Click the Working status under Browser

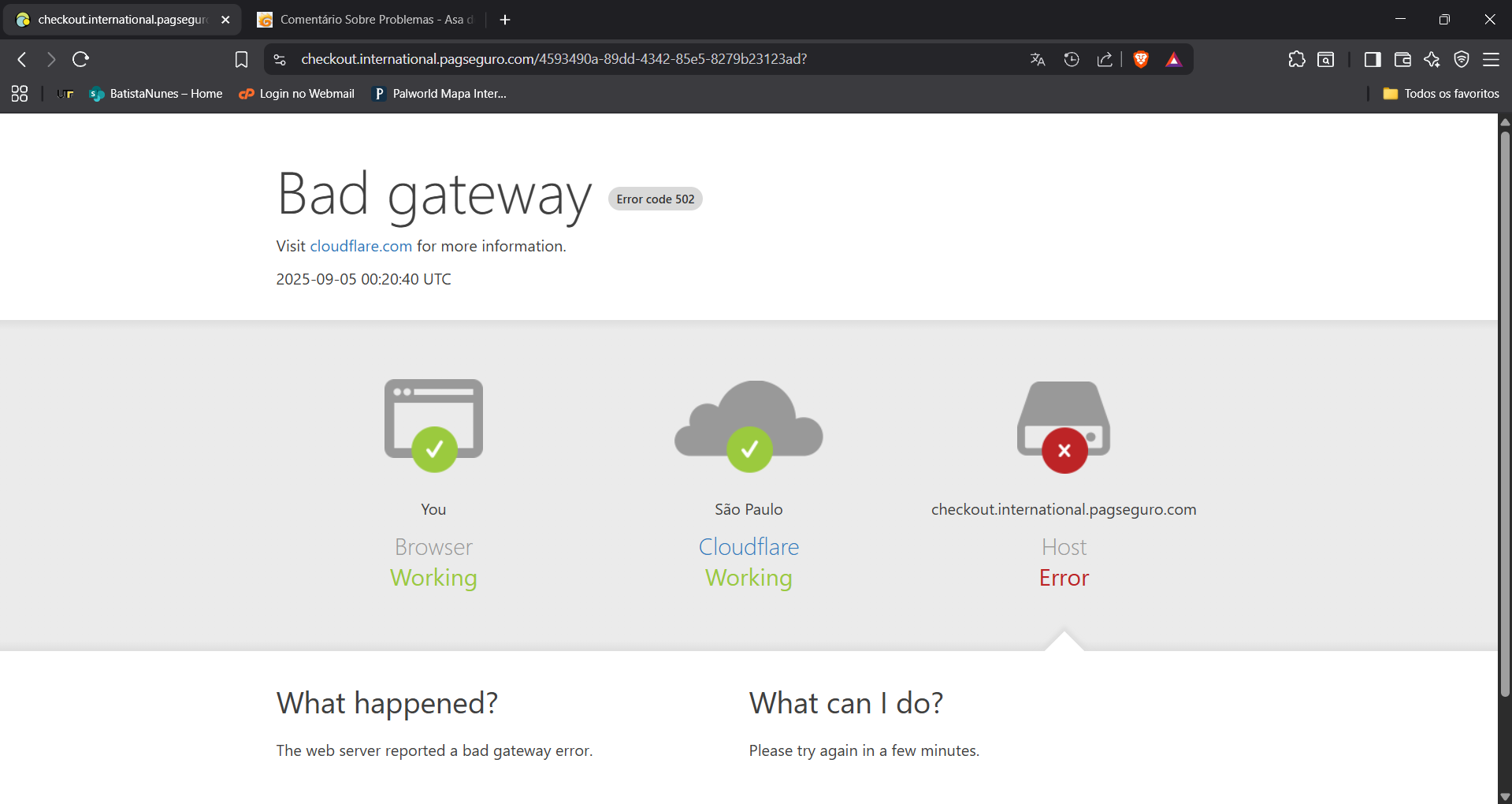(x=433, y=578)
